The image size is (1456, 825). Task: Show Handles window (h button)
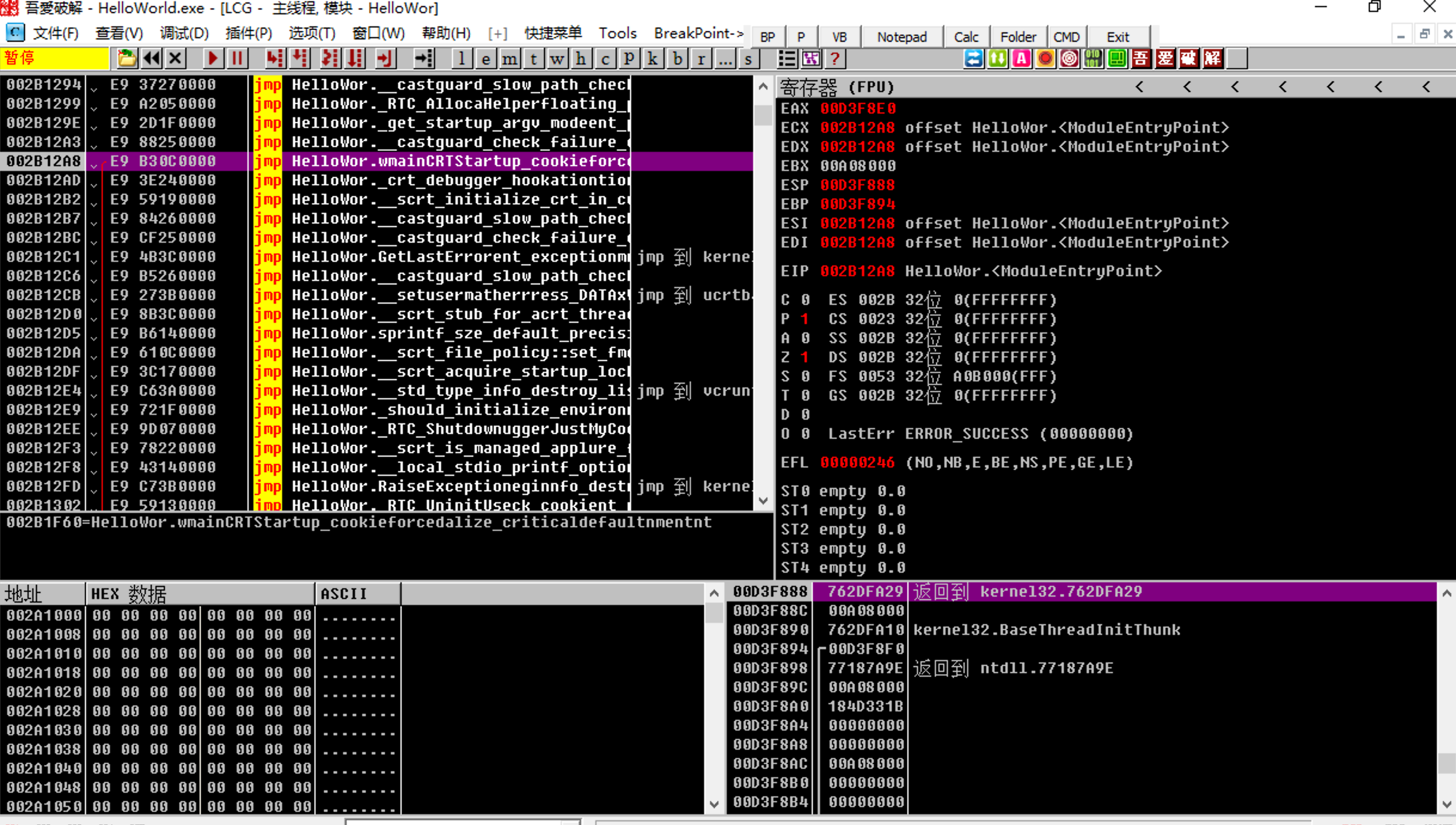point(581,59)
